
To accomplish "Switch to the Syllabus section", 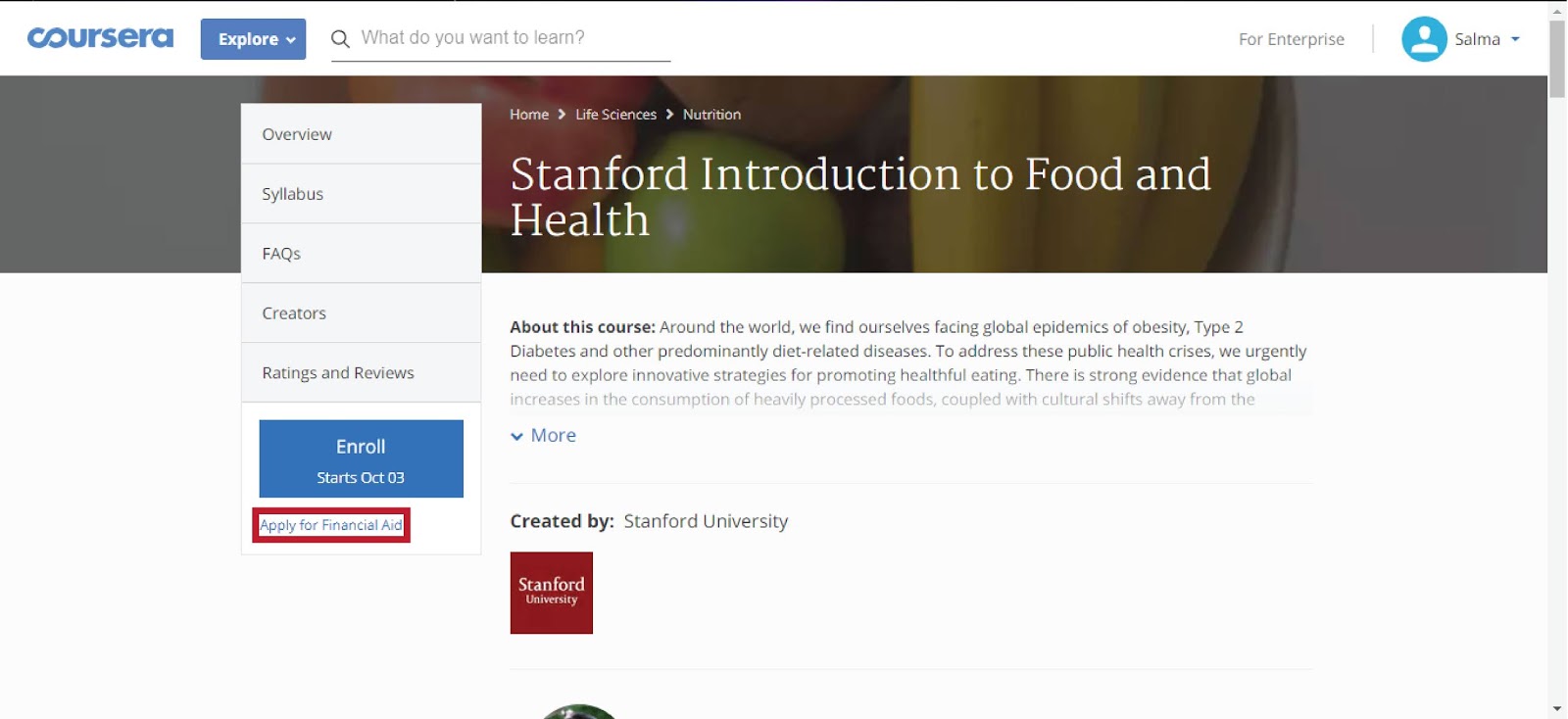I will click(292, 194).
